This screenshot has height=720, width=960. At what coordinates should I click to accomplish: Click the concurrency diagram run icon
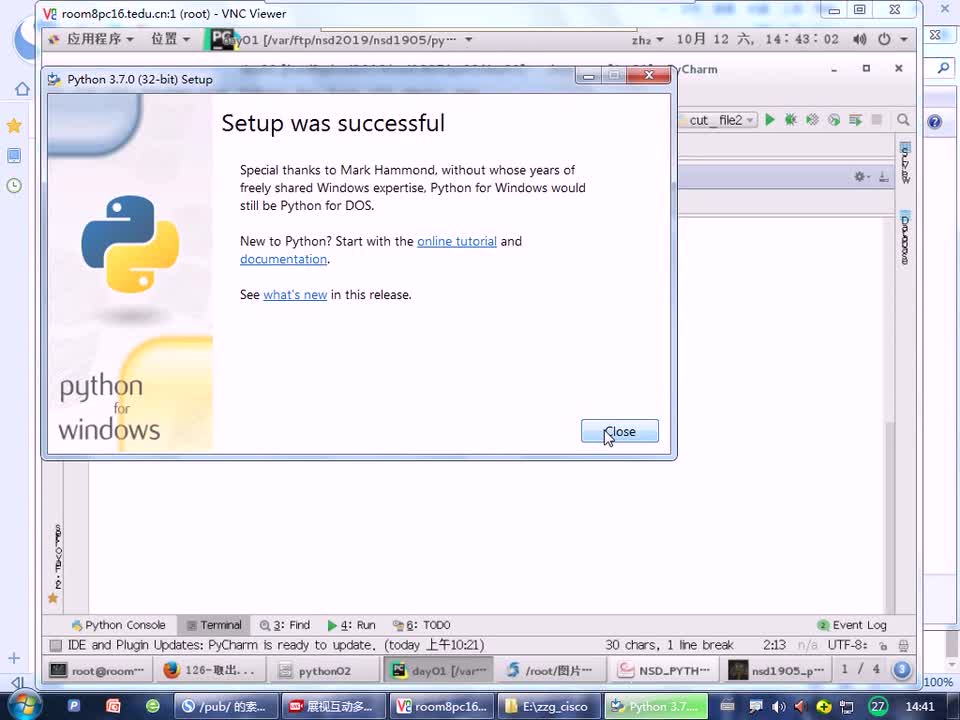855,120
